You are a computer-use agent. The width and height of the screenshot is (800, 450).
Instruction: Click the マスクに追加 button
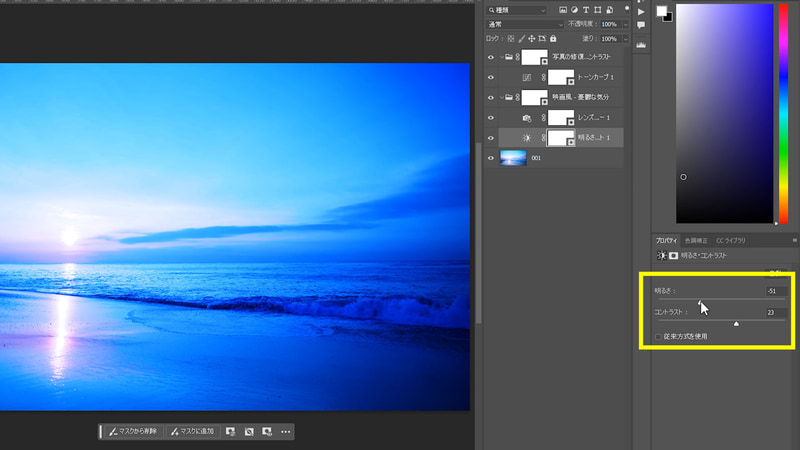click(x=192, y=432)
